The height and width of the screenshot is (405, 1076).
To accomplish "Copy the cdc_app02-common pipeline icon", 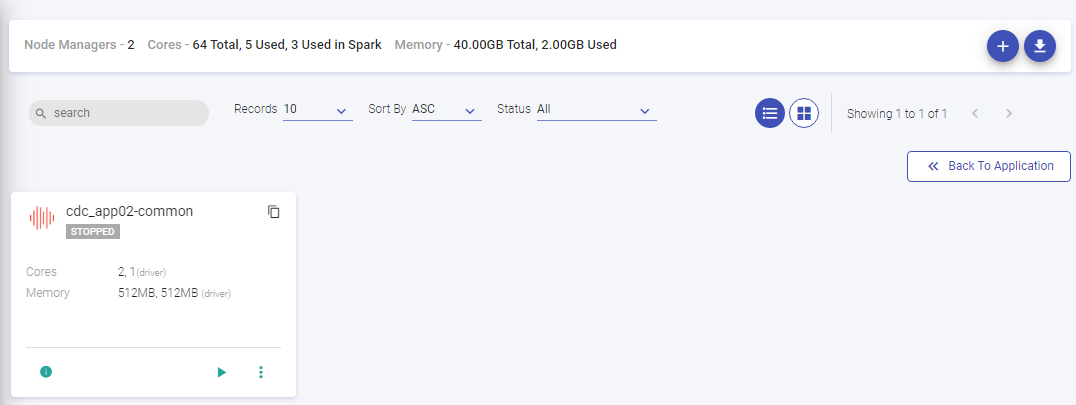I will click(x=274, y=212).
